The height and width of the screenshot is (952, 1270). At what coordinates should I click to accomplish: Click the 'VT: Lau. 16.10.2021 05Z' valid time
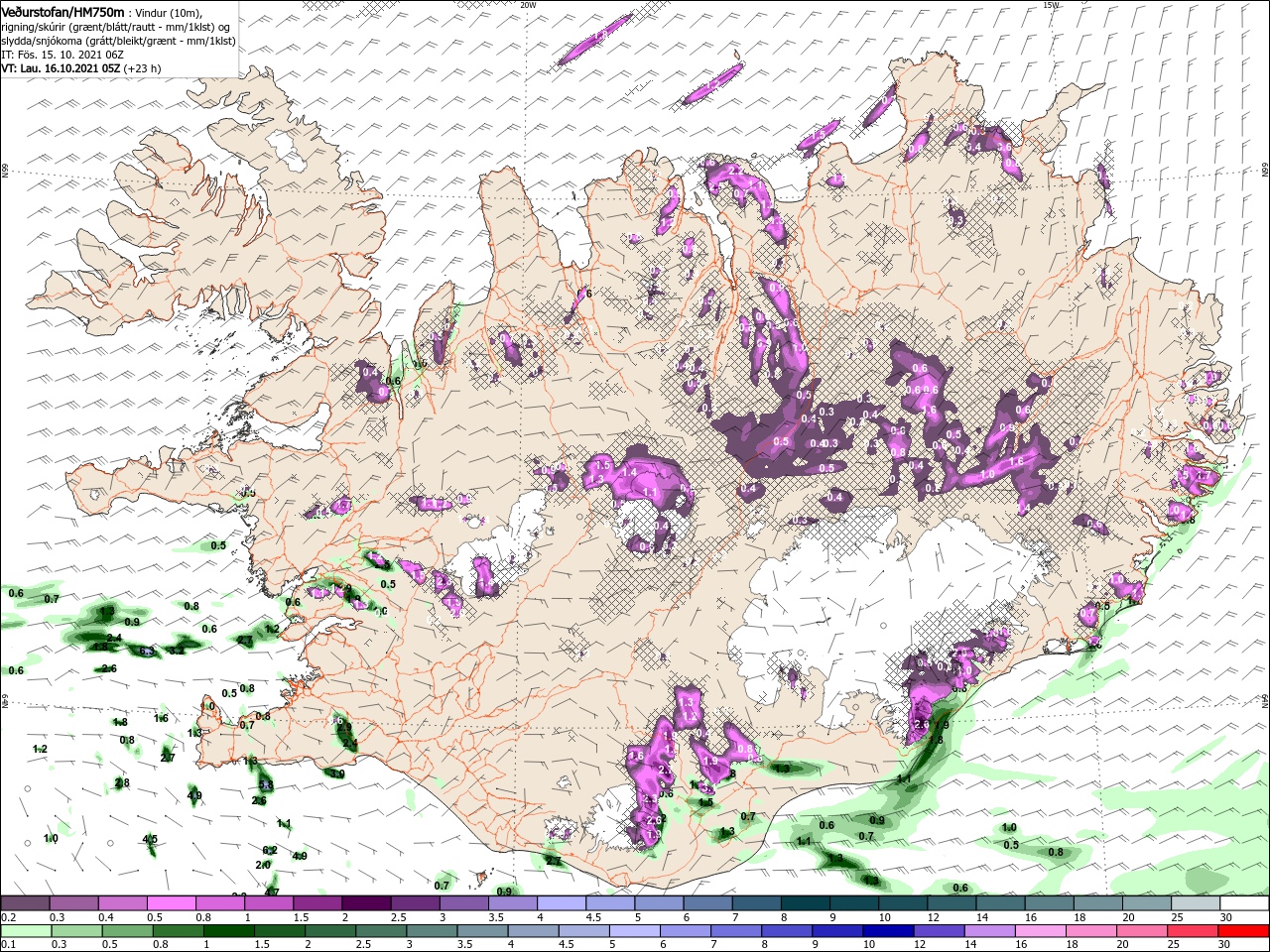(61, 68)
